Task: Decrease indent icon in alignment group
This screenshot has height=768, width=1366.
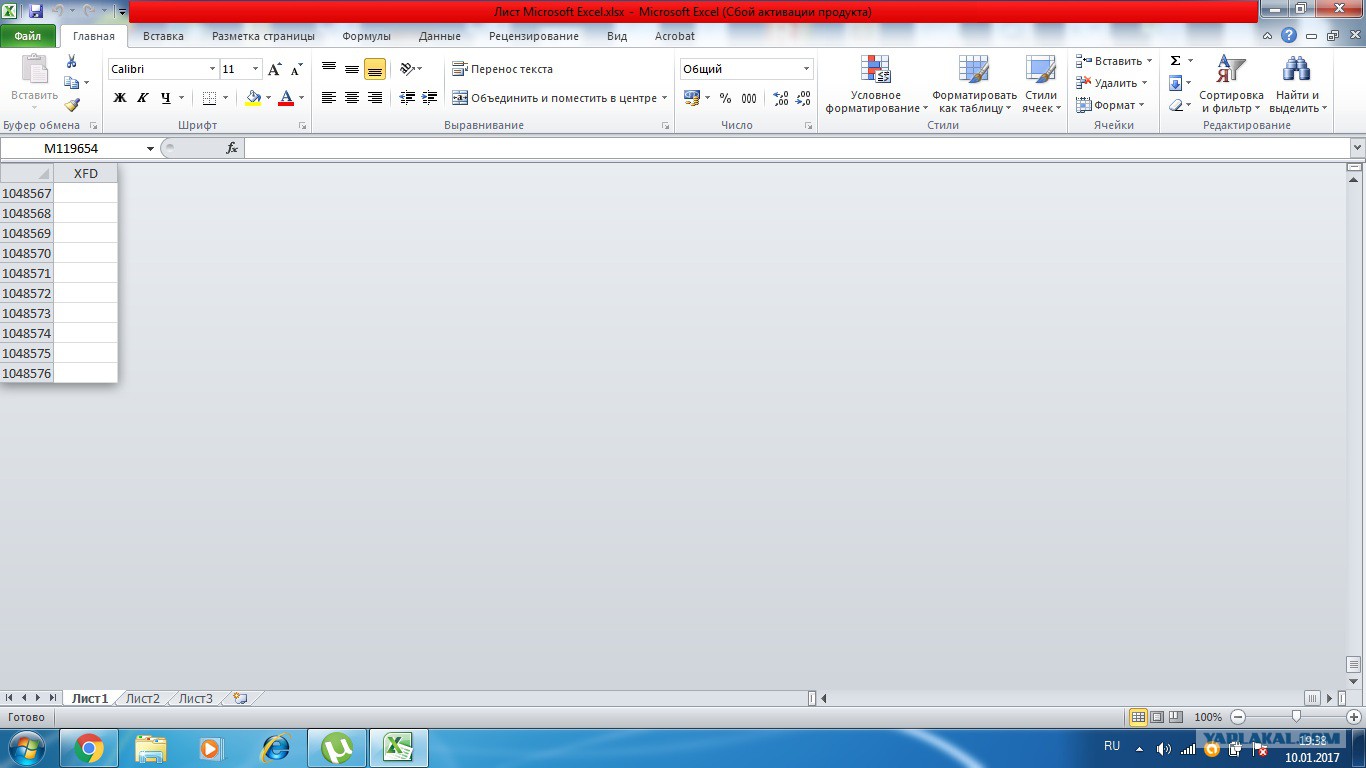Action: pos(407,98)
